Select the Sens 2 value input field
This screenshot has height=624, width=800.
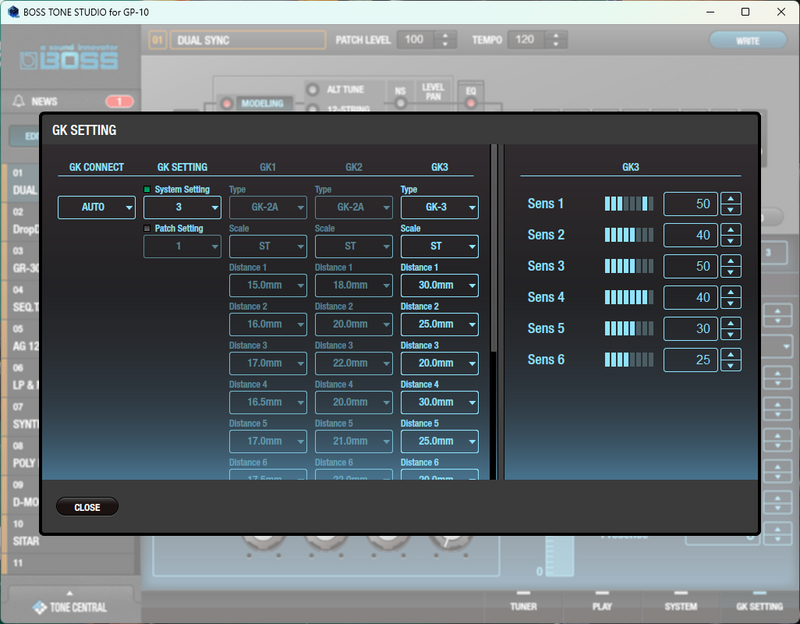690,235
